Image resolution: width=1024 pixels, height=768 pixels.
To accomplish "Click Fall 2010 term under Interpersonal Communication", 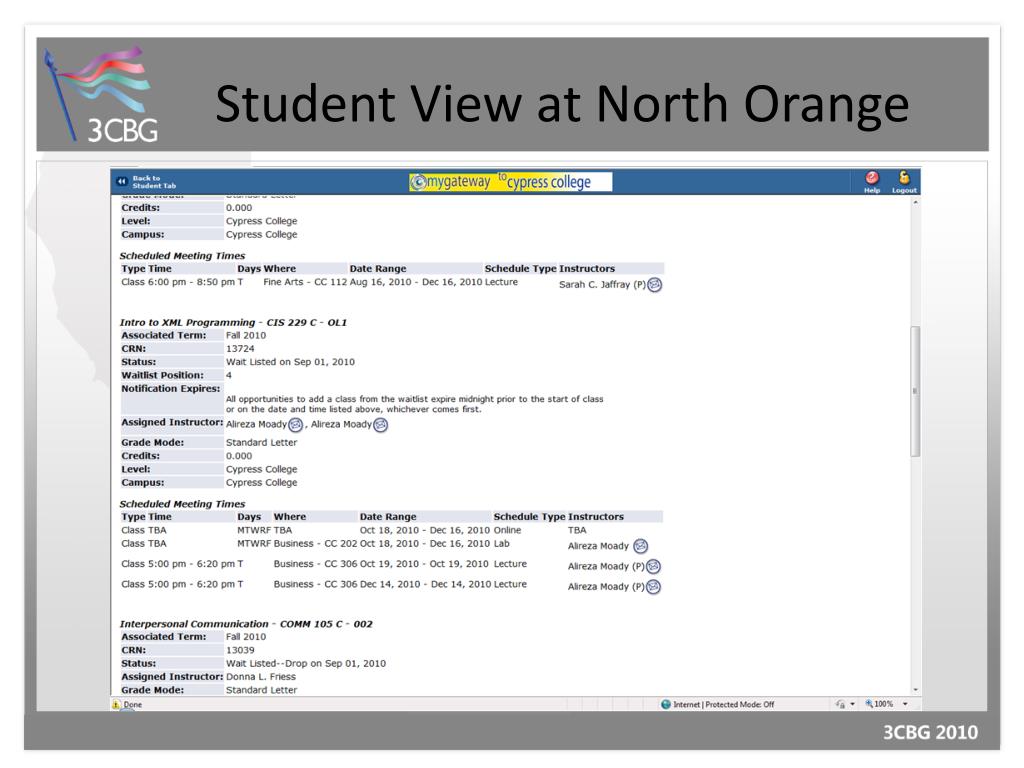I will 246,637.
